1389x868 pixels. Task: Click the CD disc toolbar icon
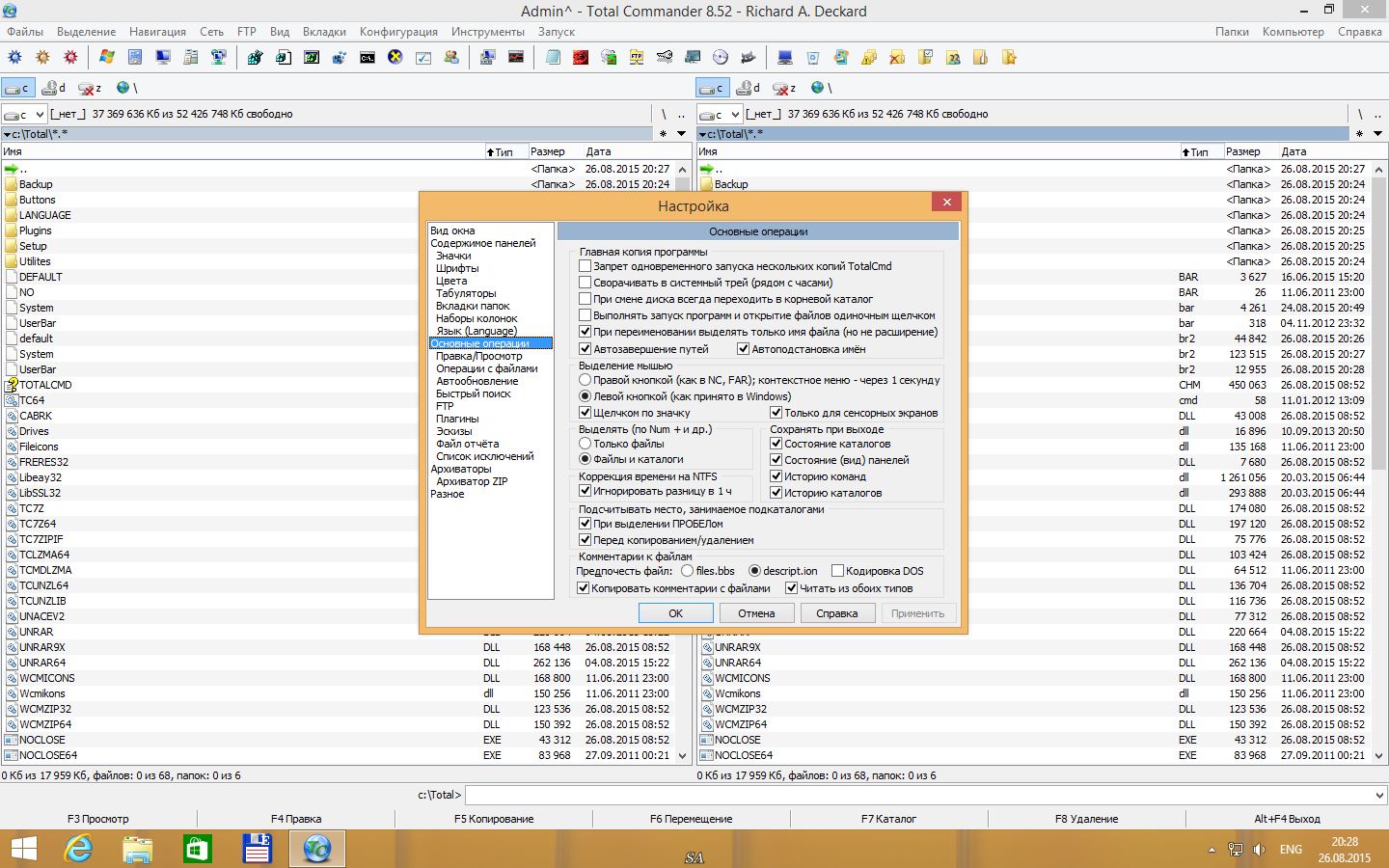point(720,58)
